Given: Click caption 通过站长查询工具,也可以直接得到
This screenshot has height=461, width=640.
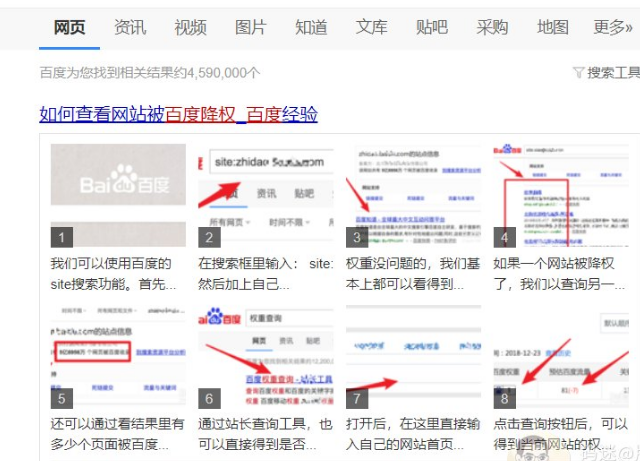Looking at the screenshot, I should coord(265,434).
